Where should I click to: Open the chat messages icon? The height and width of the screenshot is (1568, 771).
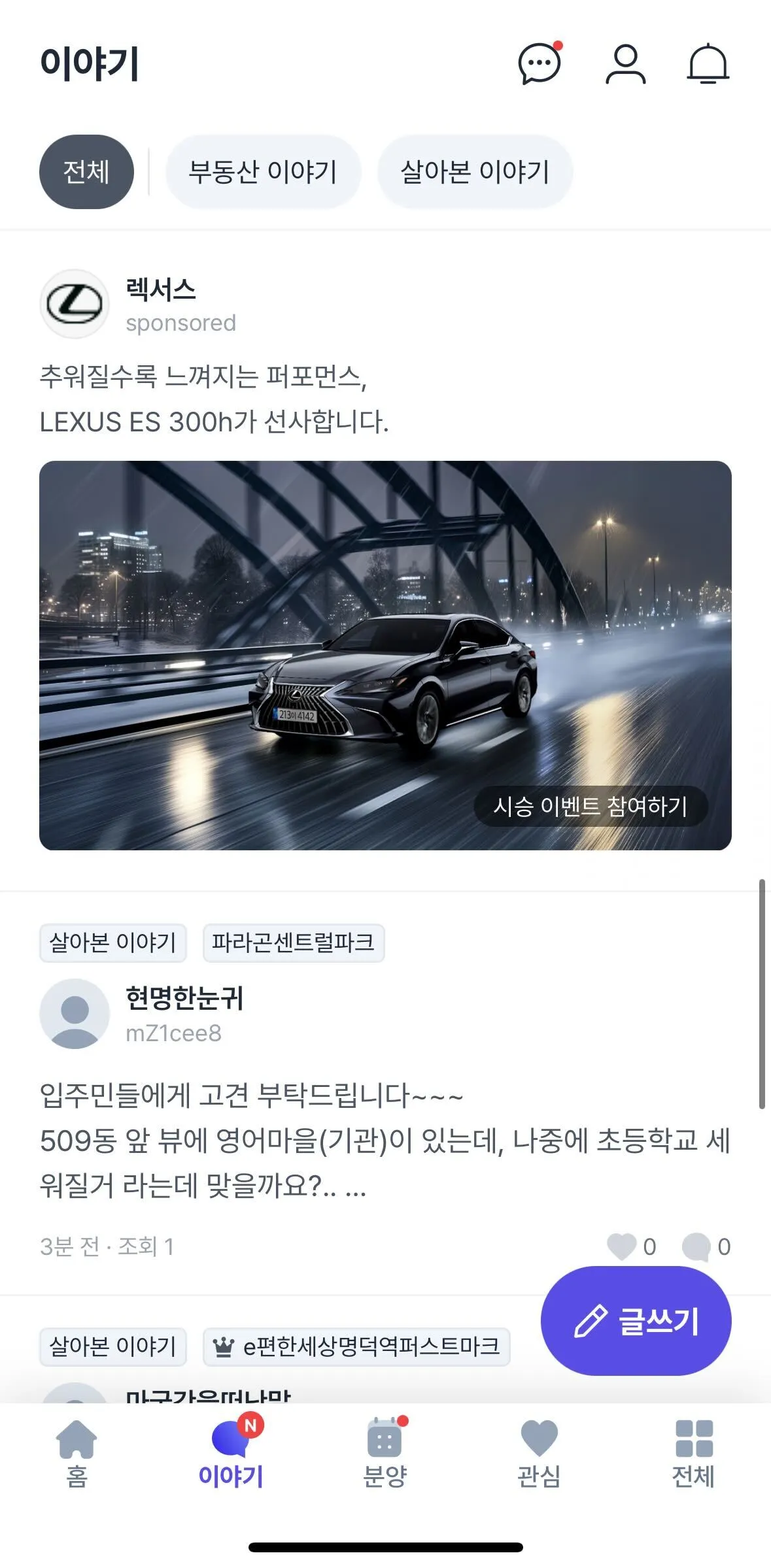point(540,63)
